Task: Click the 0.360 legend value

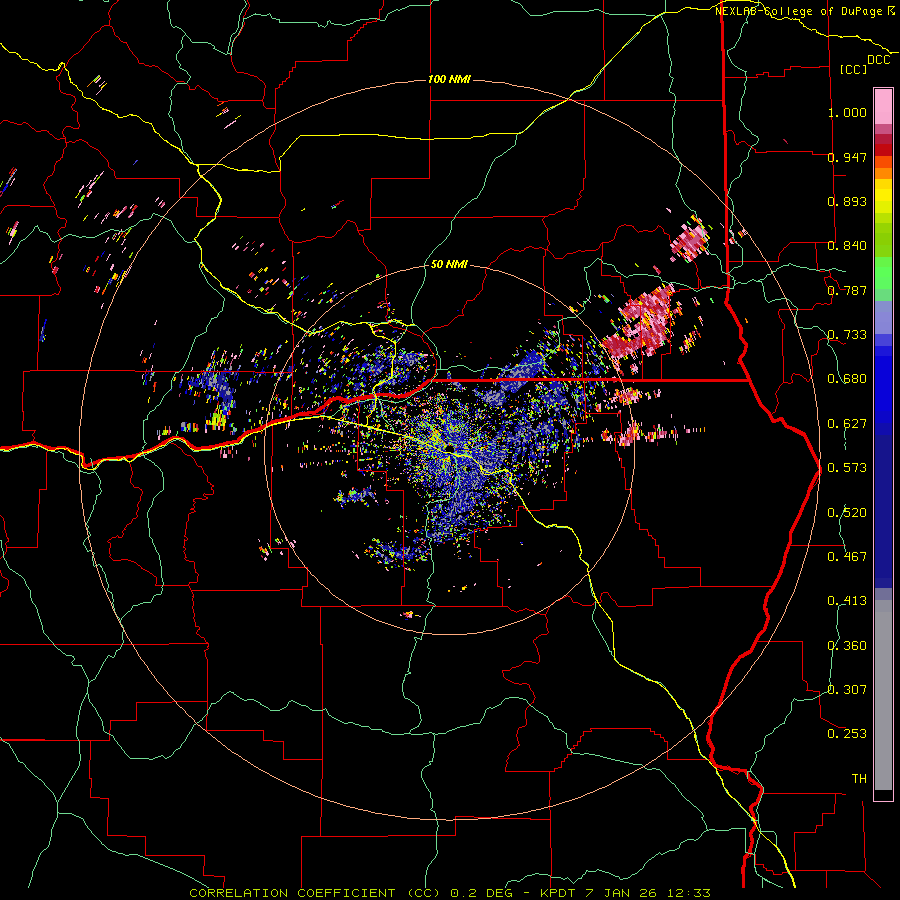Action: click(847, 646)
